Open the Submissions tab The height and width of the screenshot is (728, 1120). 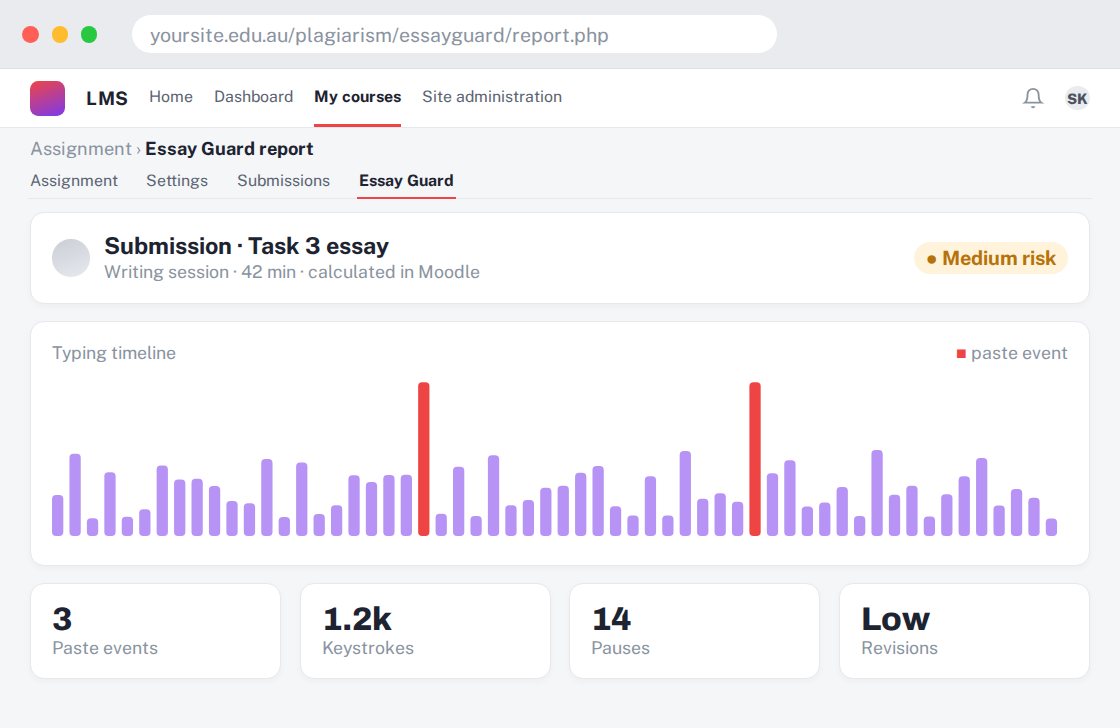pyautogui.click(x=284, y=181)
